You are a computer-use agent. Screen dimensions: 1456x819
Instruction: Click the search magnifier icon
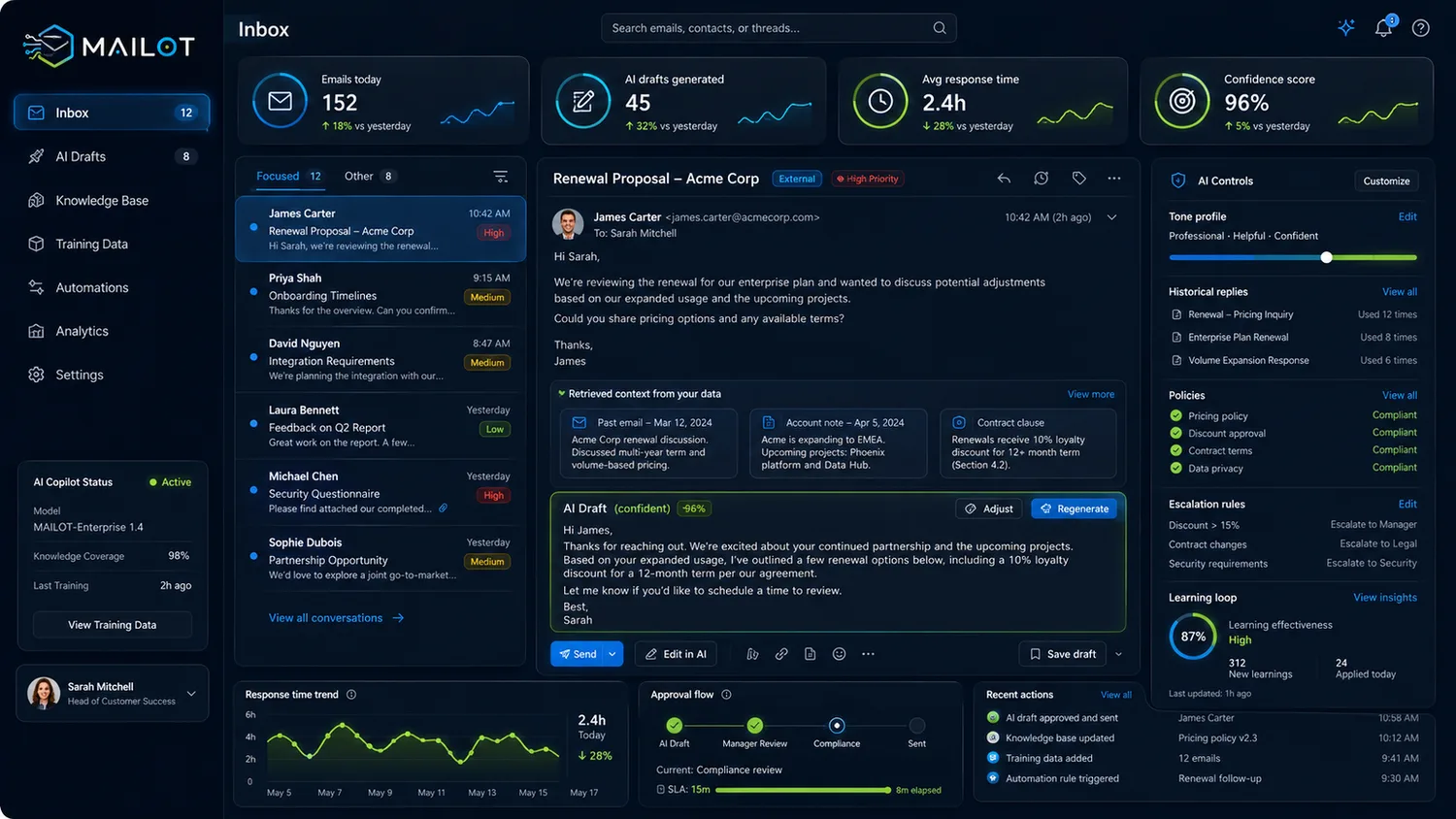(x=940, y=28)
